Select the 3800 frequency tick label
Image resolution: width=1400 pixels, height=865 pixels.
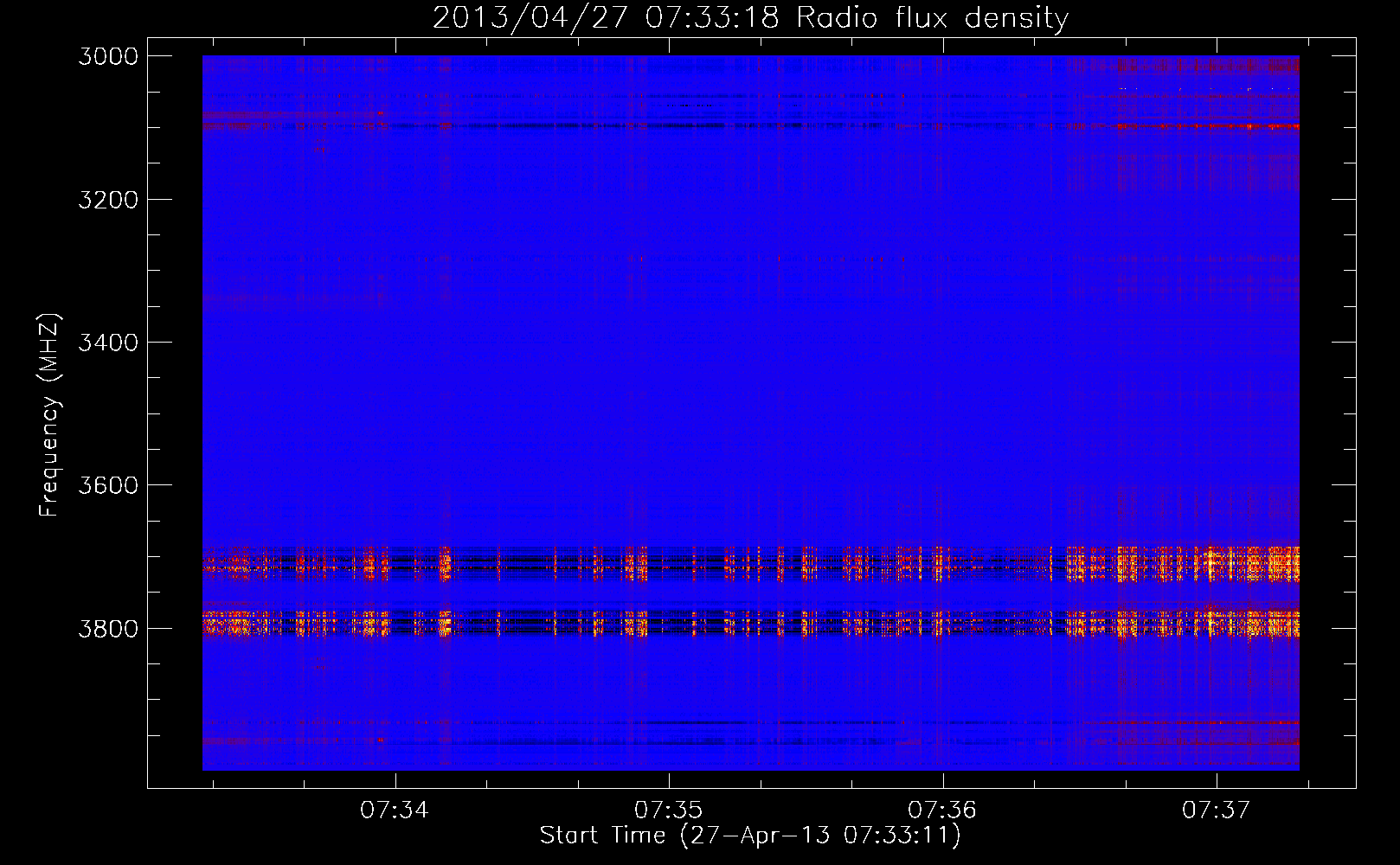tap(108, 628)
